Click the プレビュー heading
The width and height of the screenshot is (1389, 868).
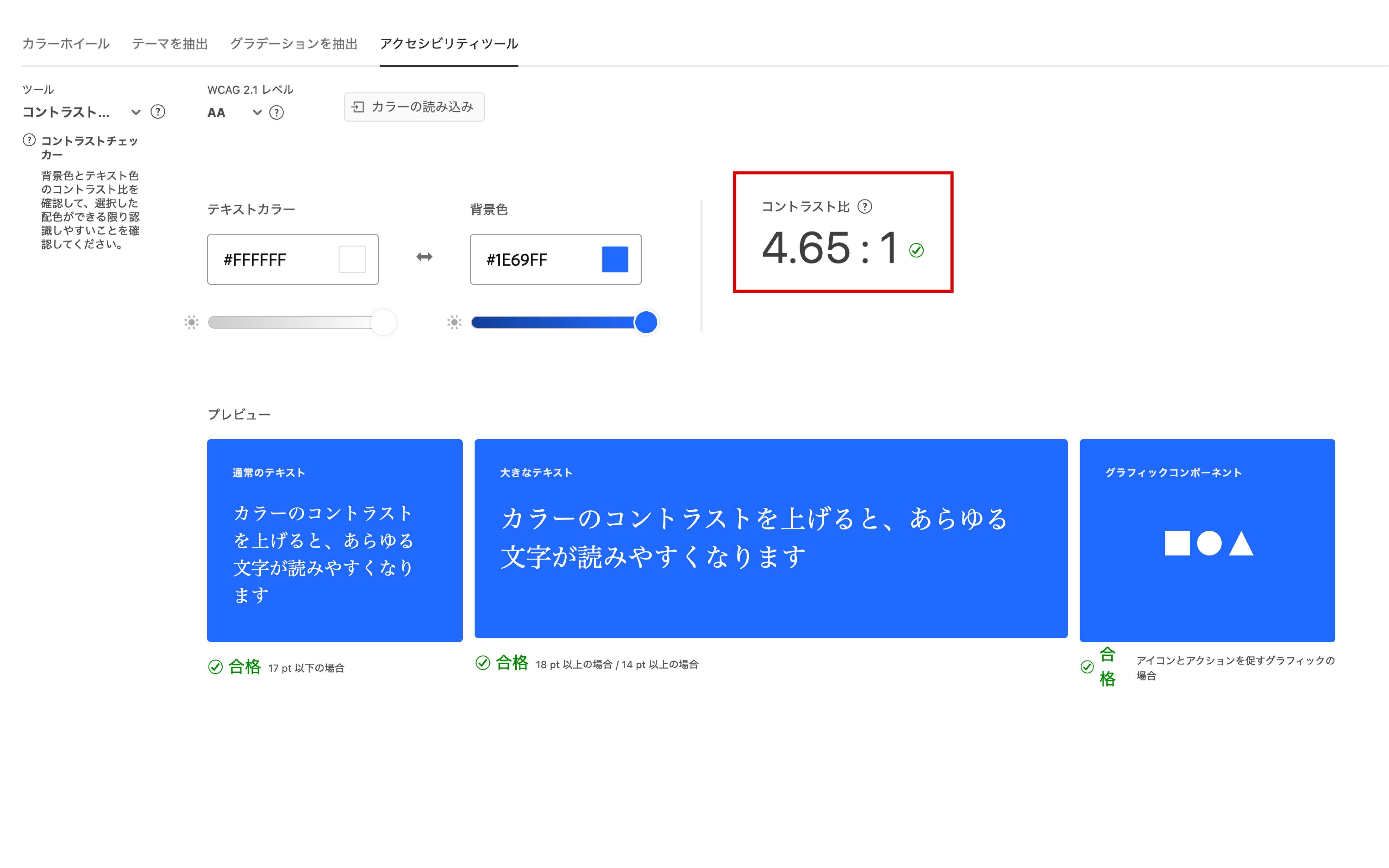pos(239,414)
